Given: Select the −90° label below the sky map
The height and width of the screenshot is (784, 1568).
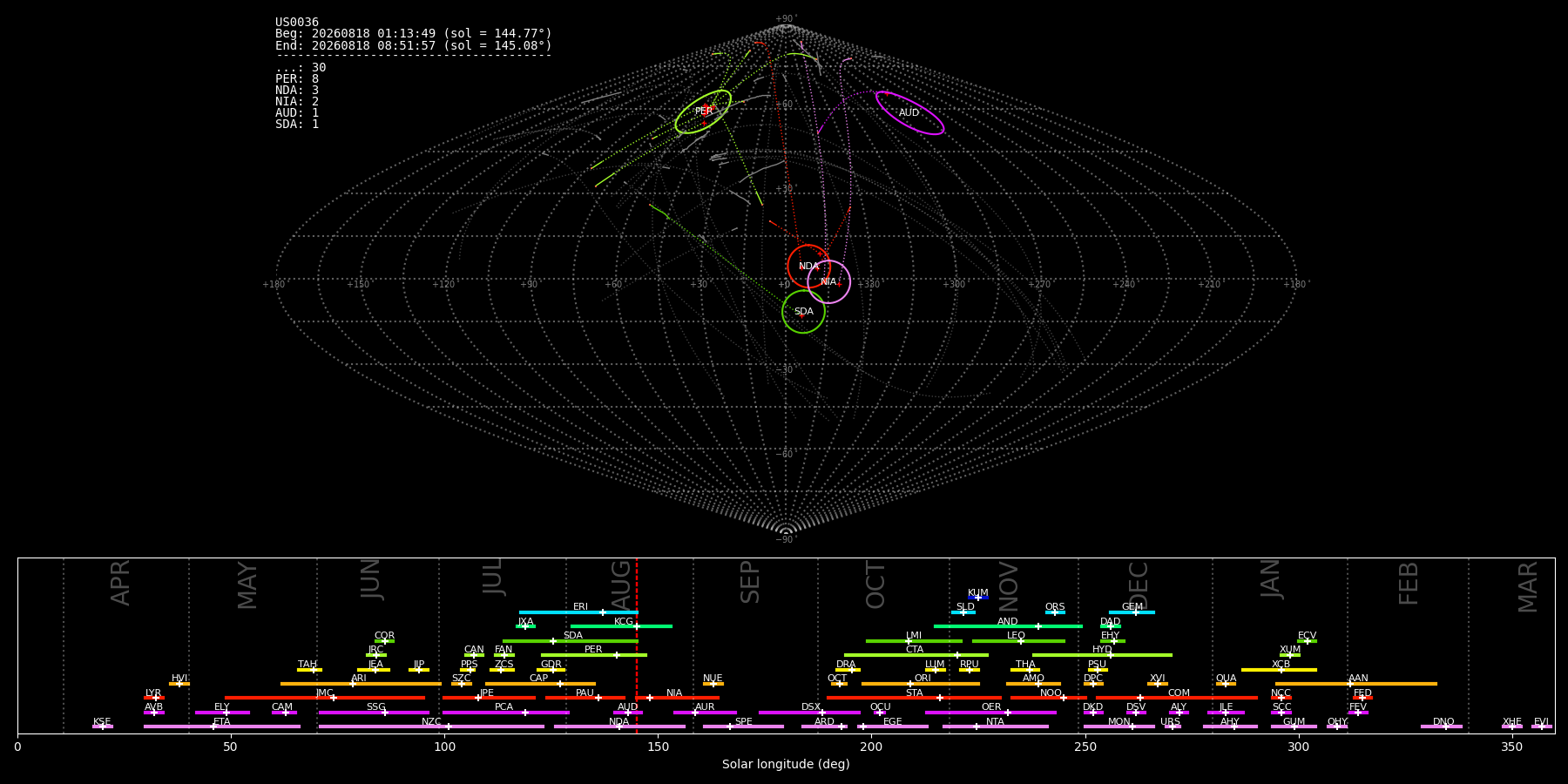Looking at the screenshot, I should (x=786, y=540).
